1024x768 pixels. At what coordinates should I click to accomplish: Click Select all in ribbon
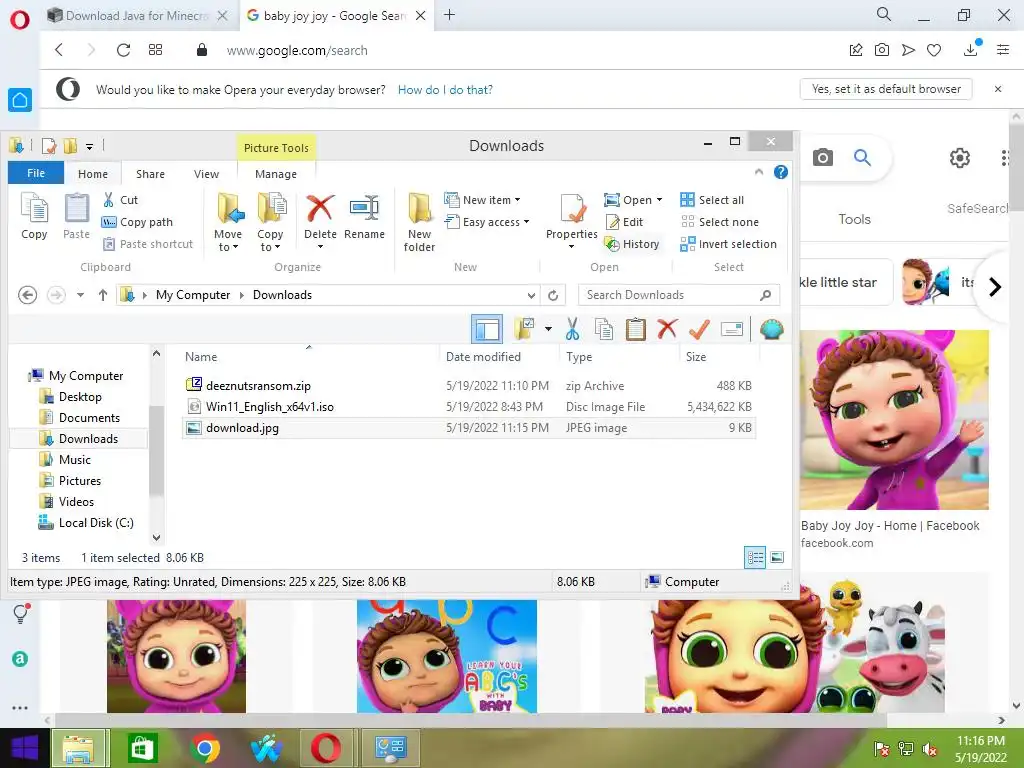(712, 200)
